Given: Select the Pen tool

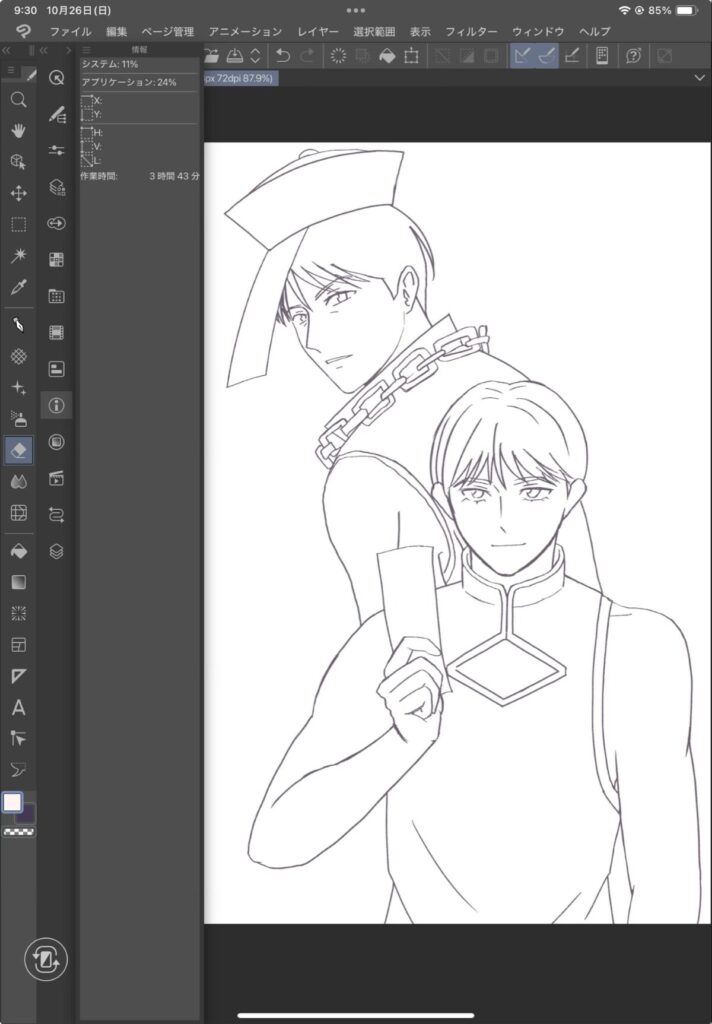Looking at the screenshot, I should pos(18,326).
